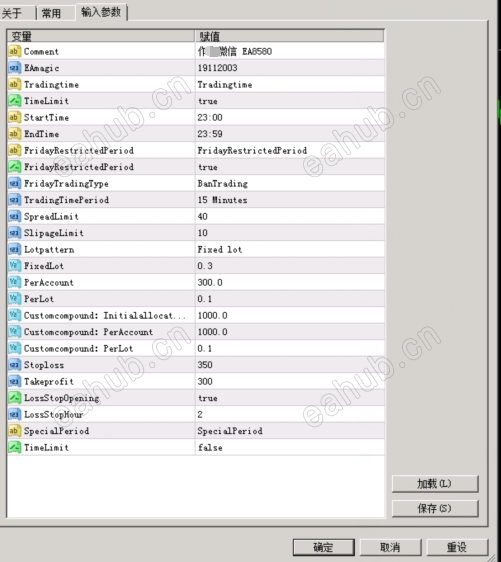Click the string icon beside SpecialPeriod variable

(x=14, y=430)
